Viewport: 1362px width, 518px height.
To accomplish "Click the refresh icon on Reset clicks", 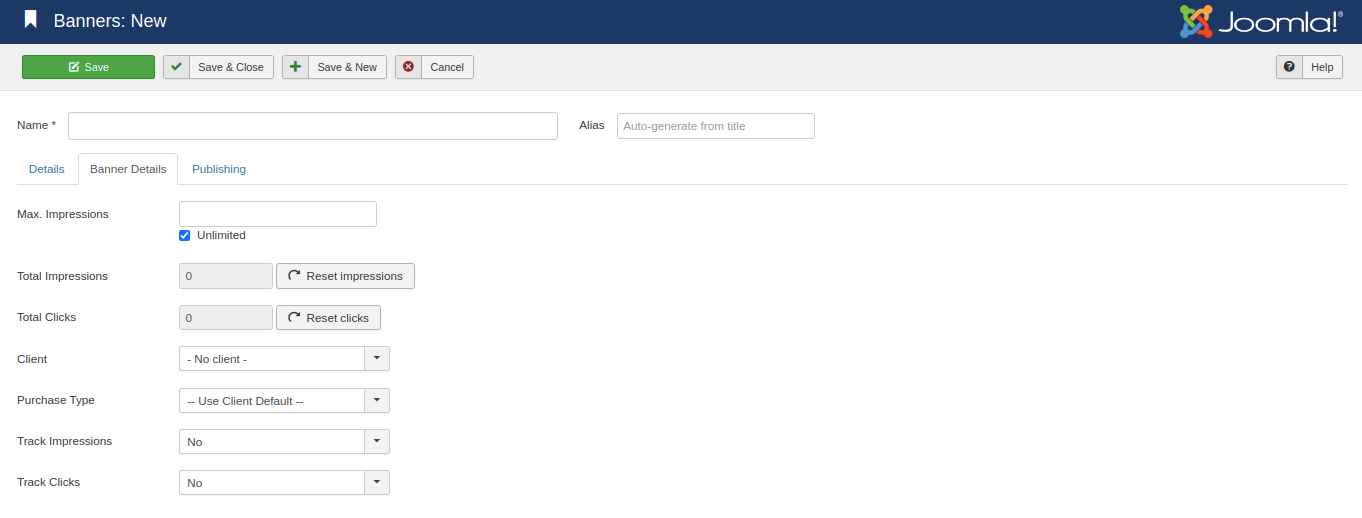I will pyautogui.click(x=294, y=318).
